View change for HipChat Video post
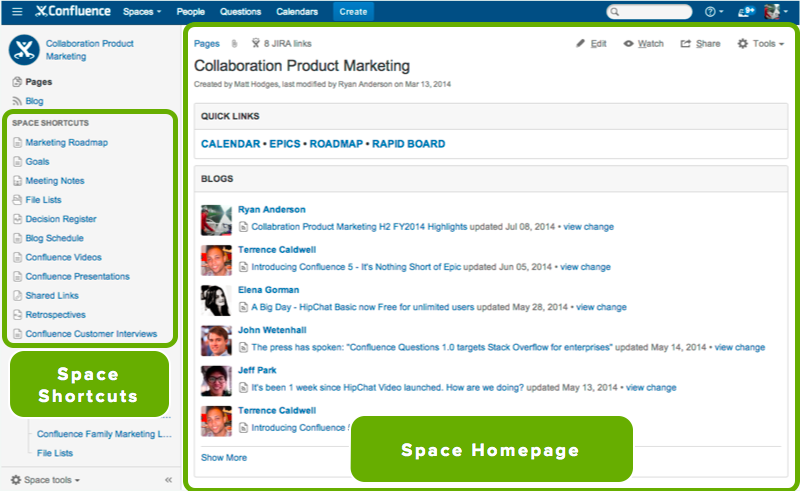Screen dimensions: 800x491 [651, 387]
